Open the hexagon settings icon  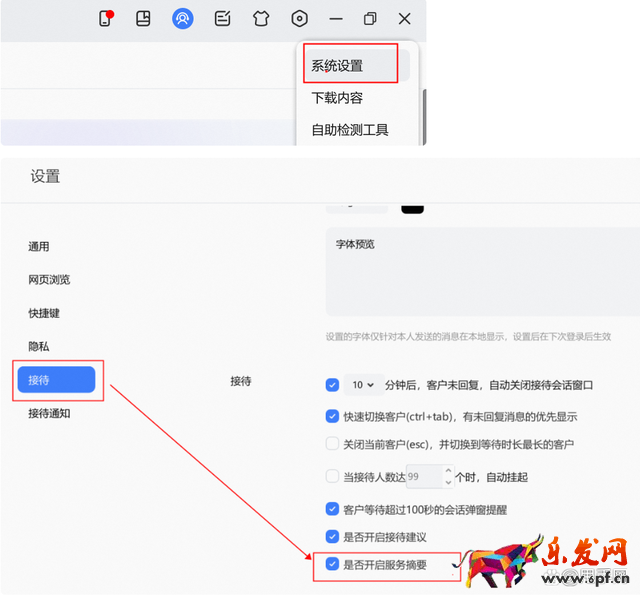pyautogui.click(x=299, y=18)
